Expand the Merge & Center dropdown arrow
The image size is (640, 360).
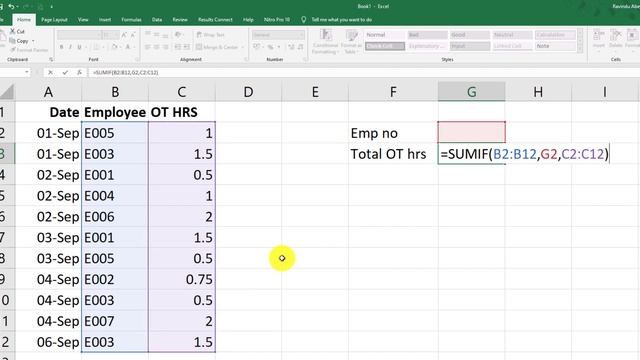click(x=242, y=47)
